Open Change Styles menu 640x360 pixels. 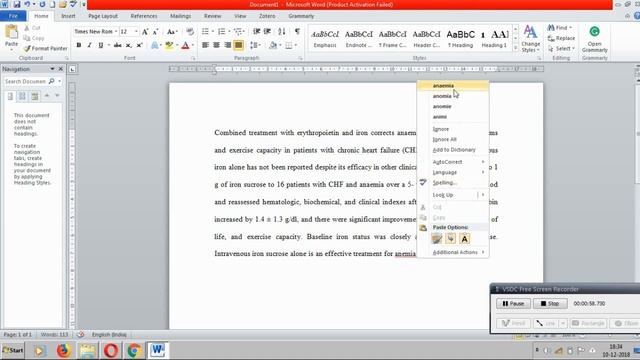click(530, 39)
